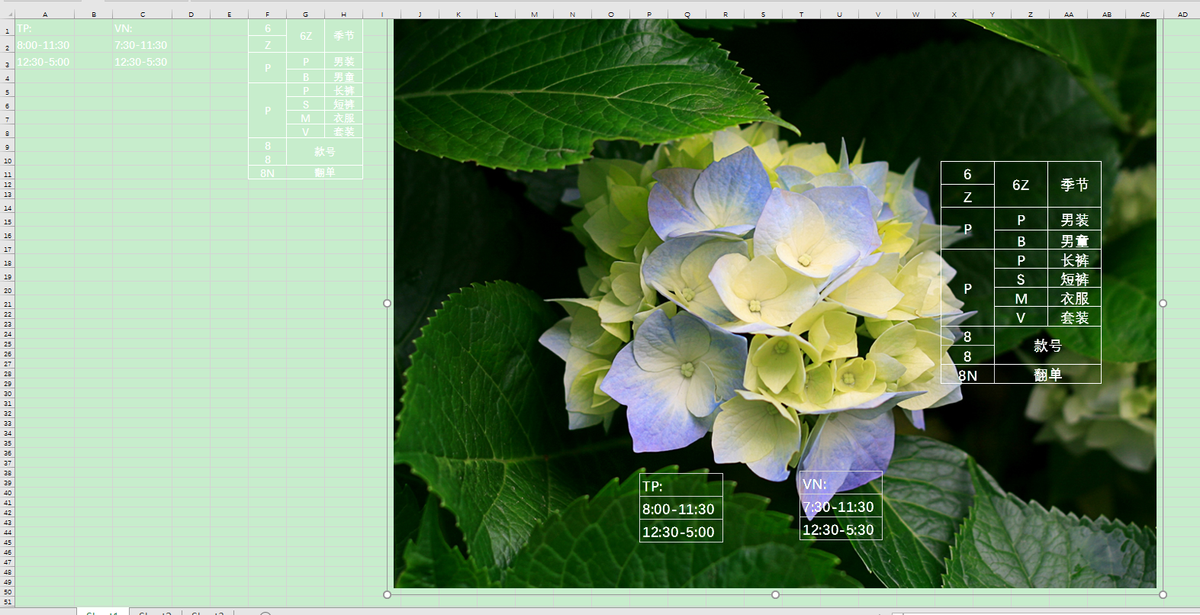Click cell A3 with 12:30-5:00
This screenshot has height=615, width=1200.
[45, 62]
